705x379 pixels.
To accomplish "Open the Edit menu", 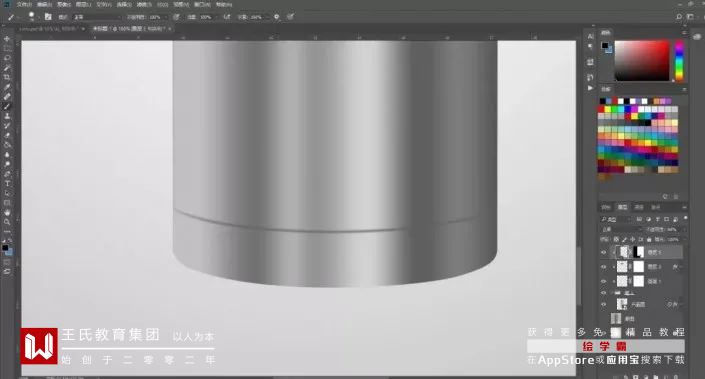I will 44,4.
